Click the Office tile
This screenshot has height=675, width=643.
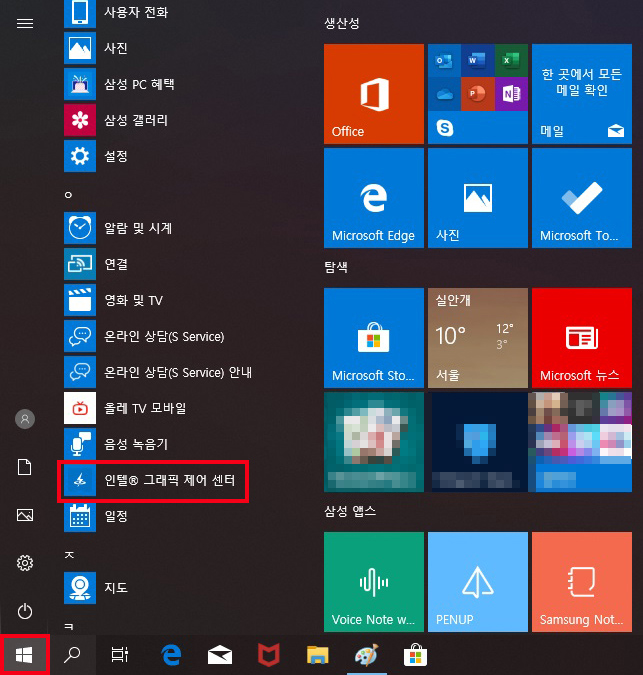pos(374,94)
